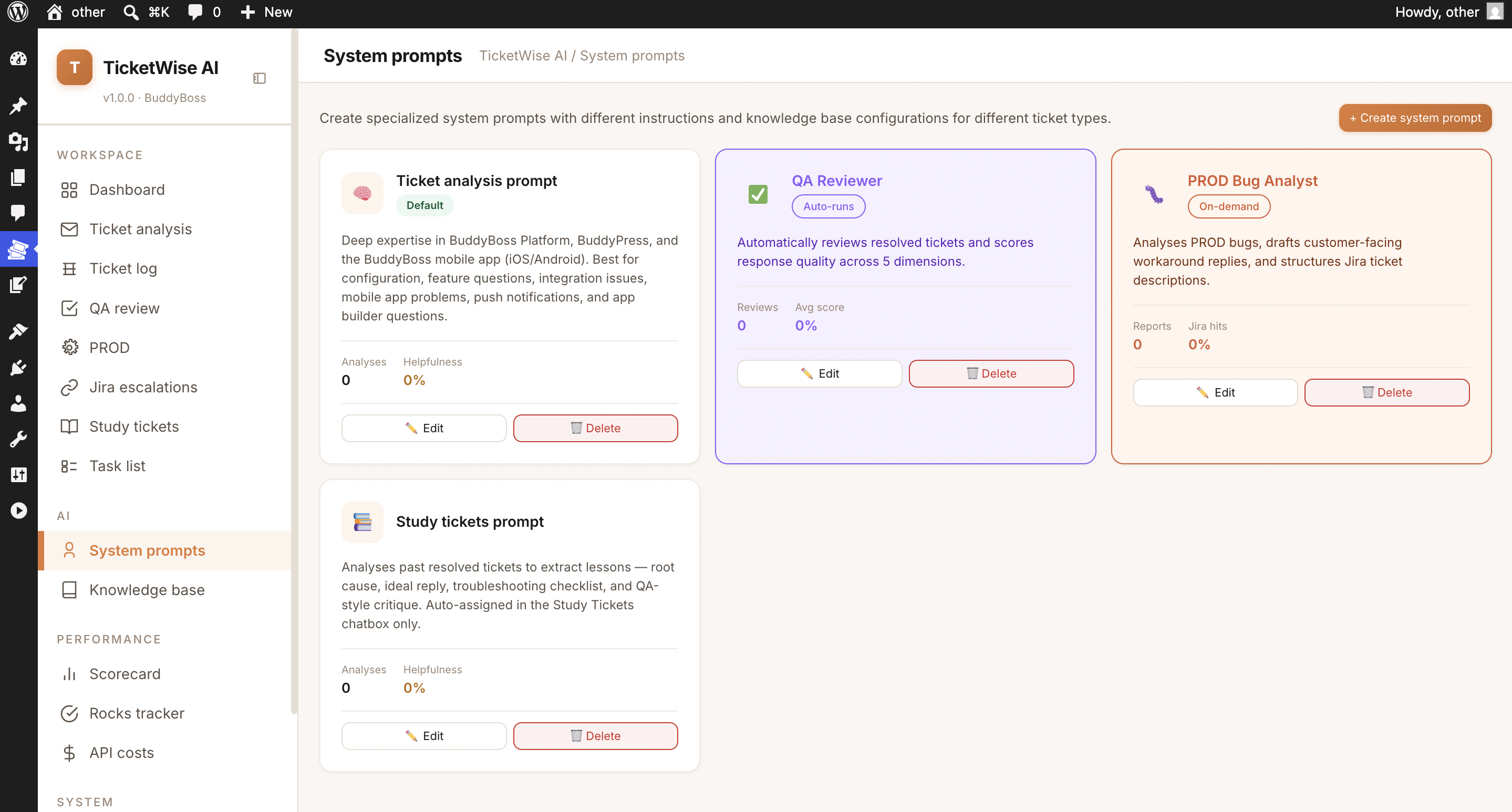Click the Default badge
The height and width of the screenshot is (812, 1512).
[x=424, y=205]
